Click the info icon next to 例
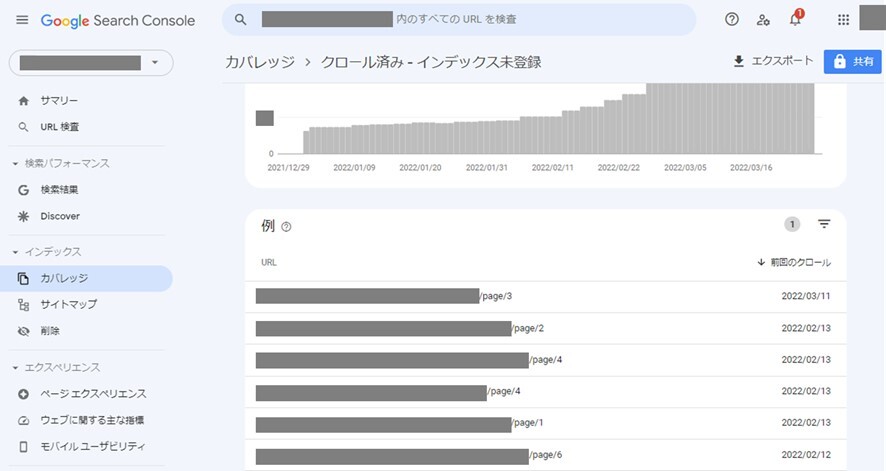Image resolution: width=886 pixels, height=471 pixels. 287,227
